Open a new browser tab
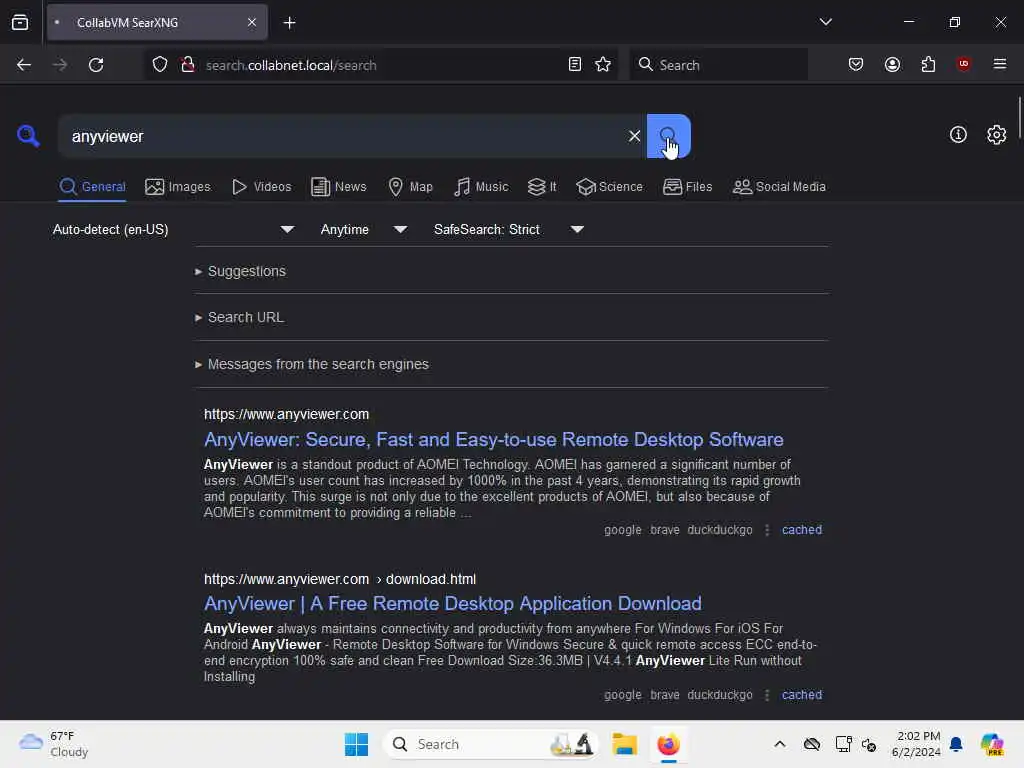This screenshot has height=768, width=1024. [x=289, y=23]
